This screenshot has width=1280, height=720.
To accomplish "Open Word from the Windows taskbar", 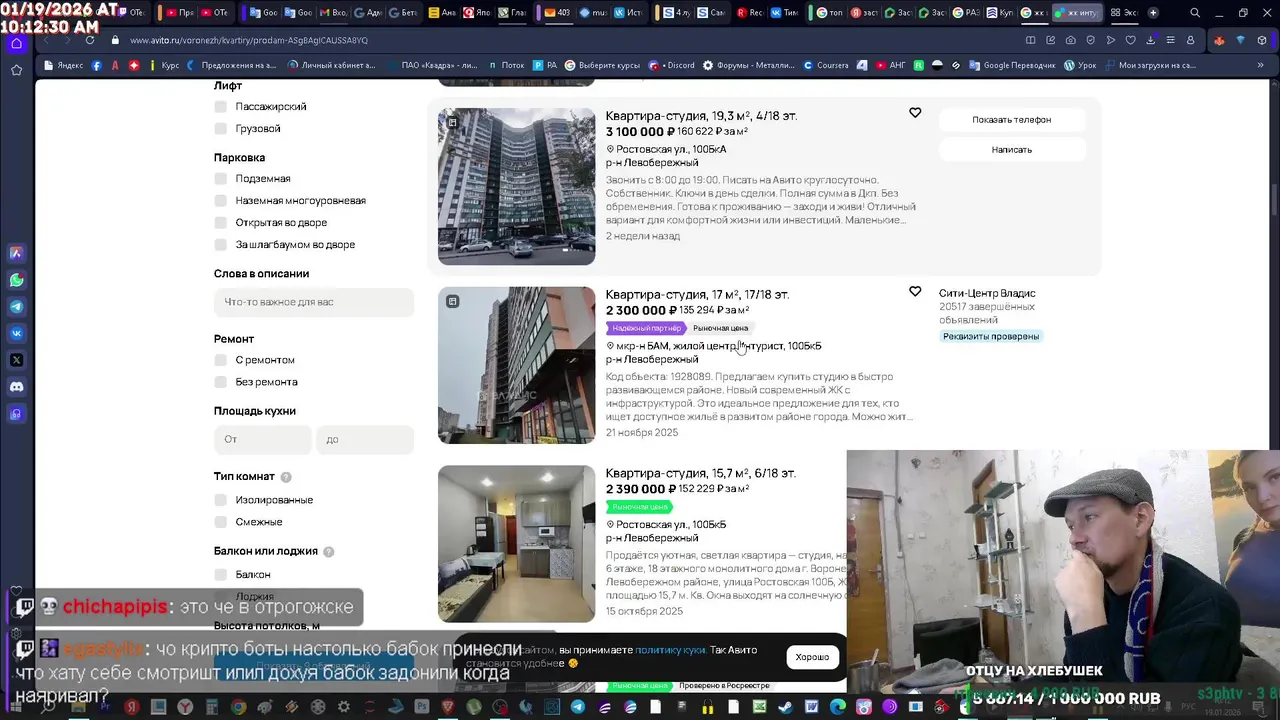I will tap(810, 707).
